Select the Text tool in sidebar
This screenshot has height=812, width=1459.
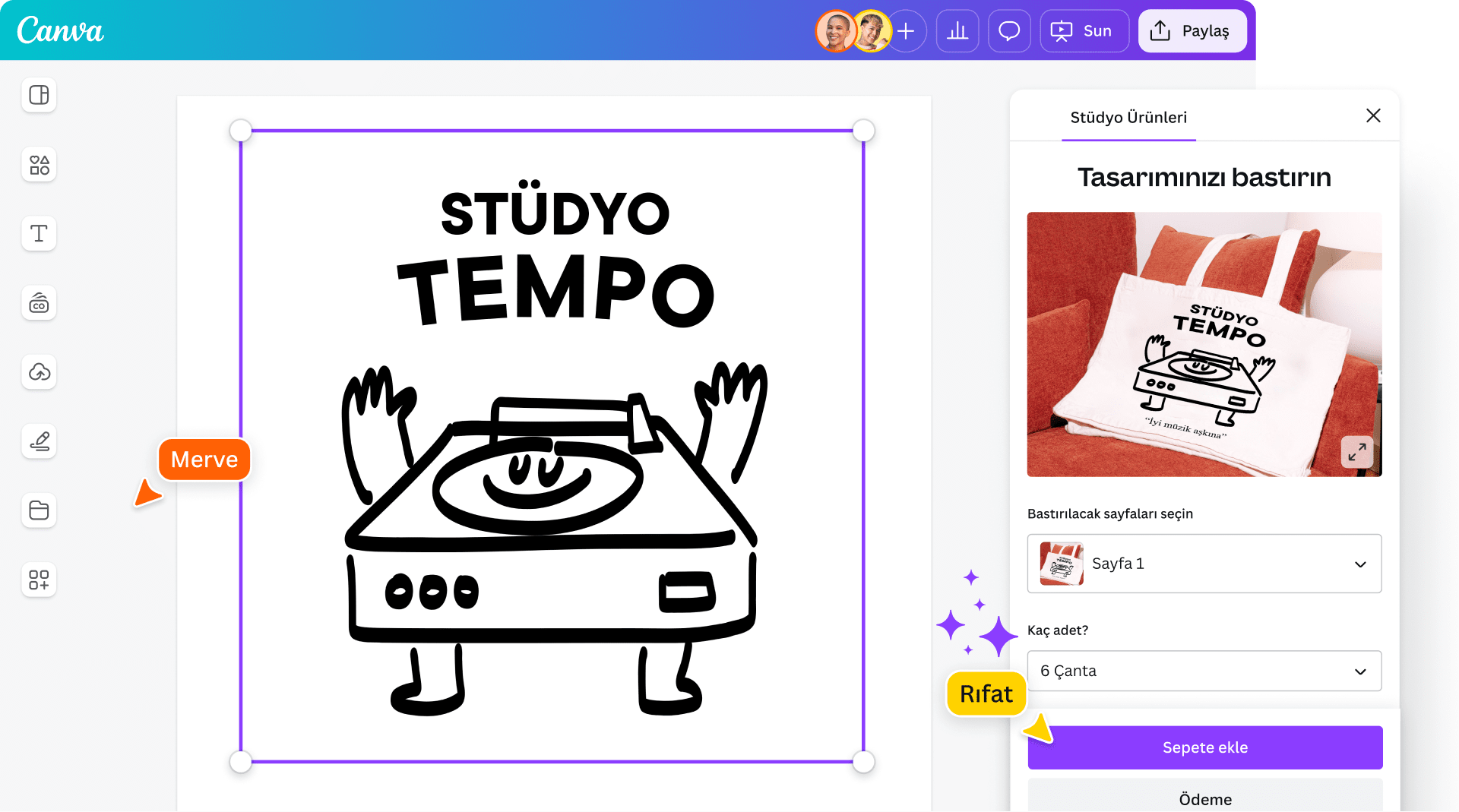click(x=39, y=234)
